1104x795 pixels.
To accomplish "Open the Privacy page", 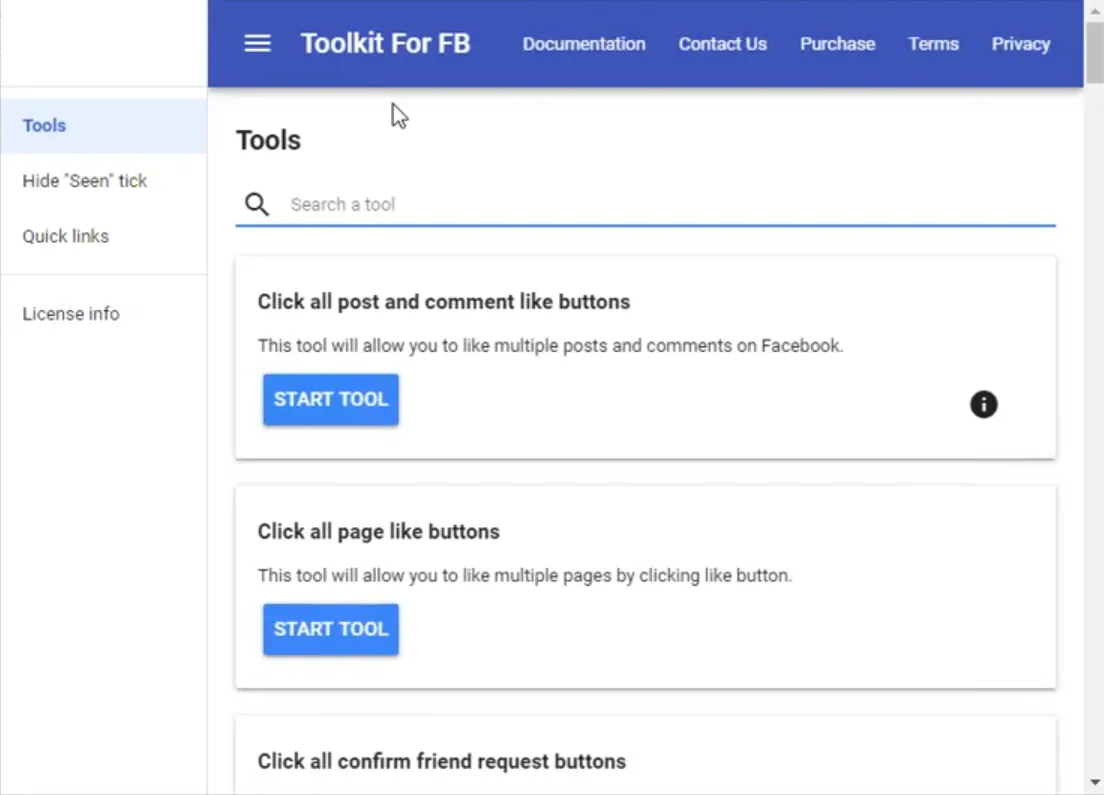I will pyautogui.click(x=1020, y=44).
